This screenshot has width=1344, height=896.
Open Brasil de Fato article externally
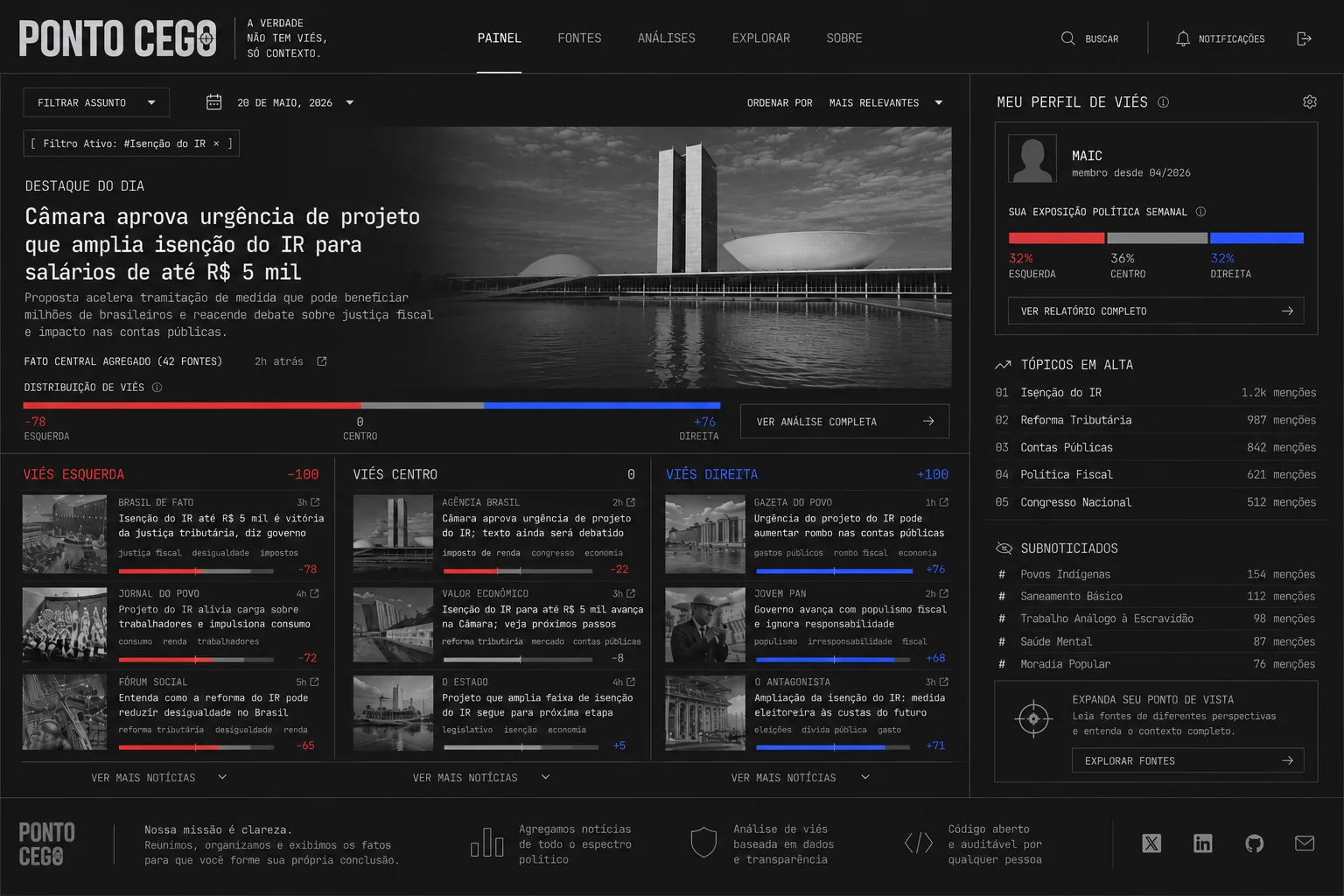[x=315, y=502]
